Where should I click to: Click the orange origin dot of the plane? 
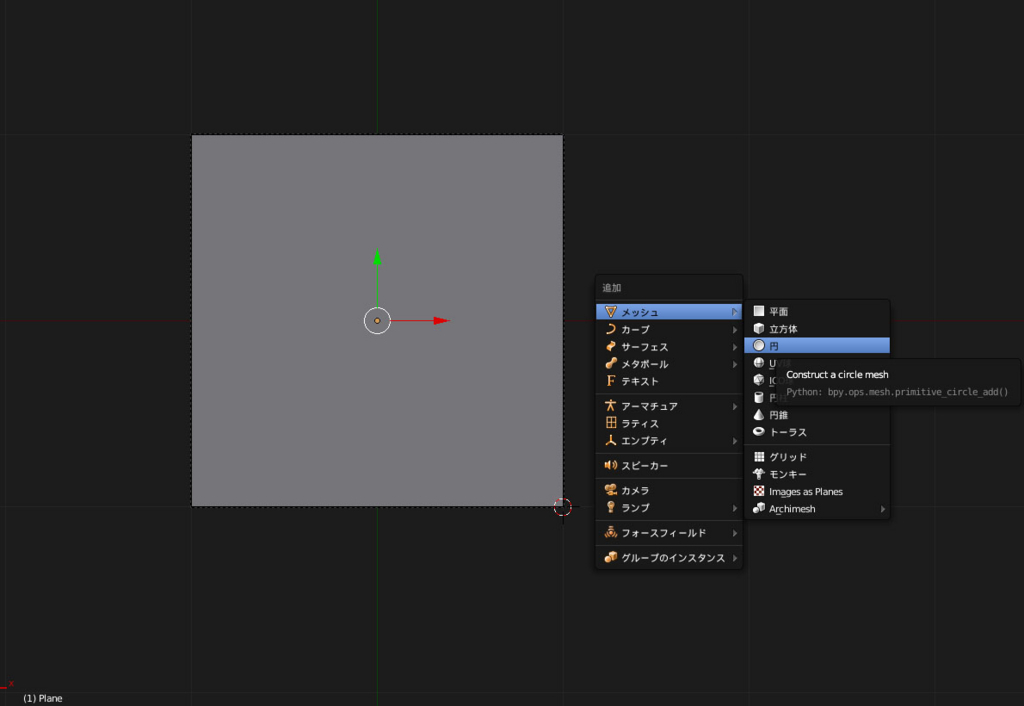(377, 321)
